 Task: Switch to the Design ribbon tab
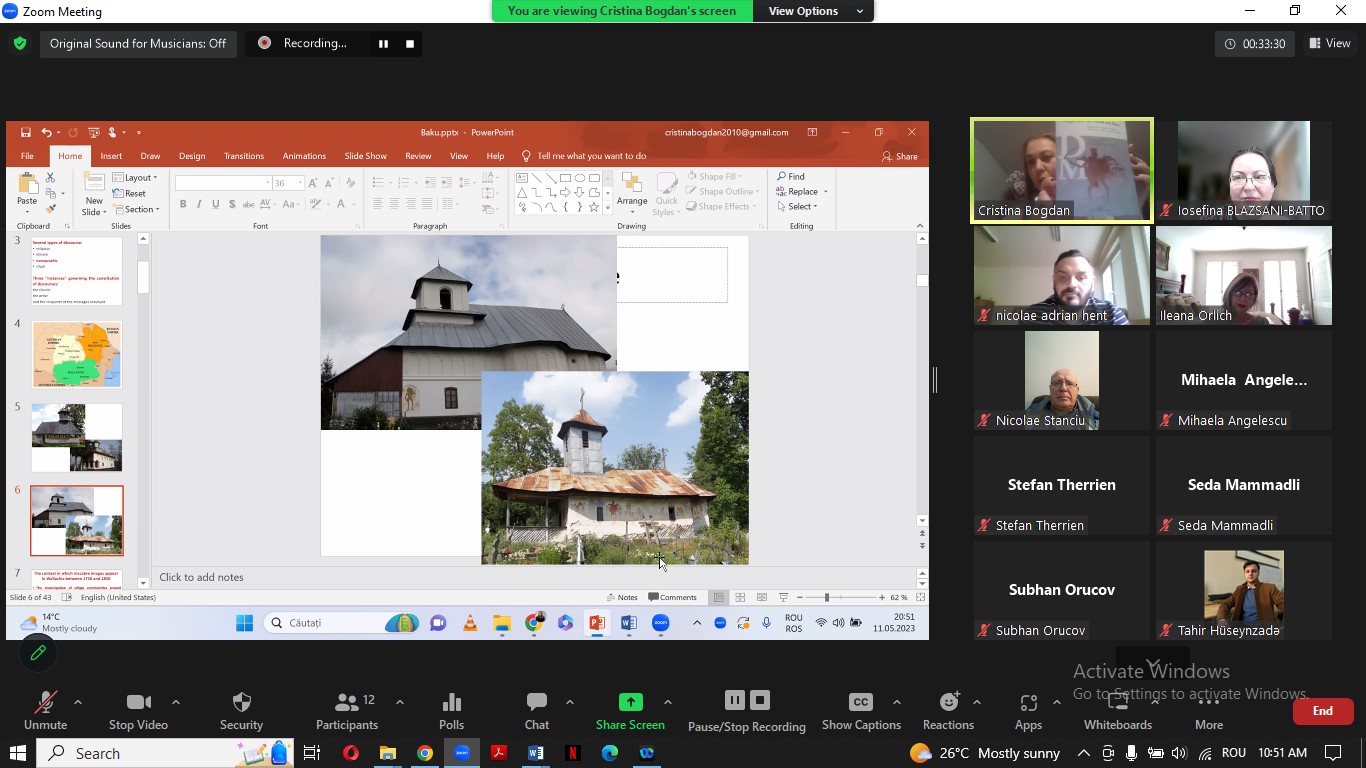point(192,156)
